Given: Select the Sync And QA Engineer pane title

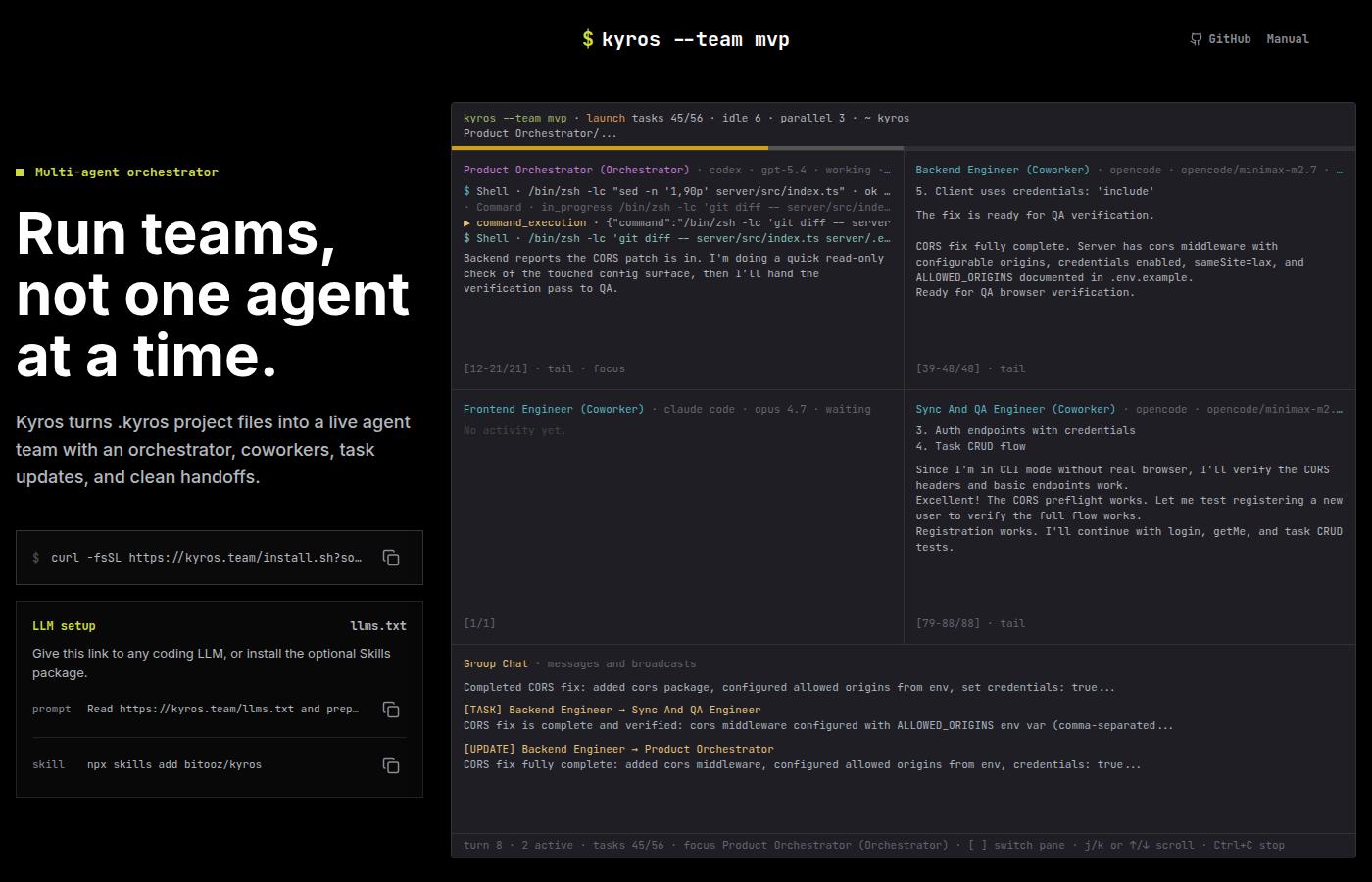Looking at the screenshot, I should [x=1015, y=409].
